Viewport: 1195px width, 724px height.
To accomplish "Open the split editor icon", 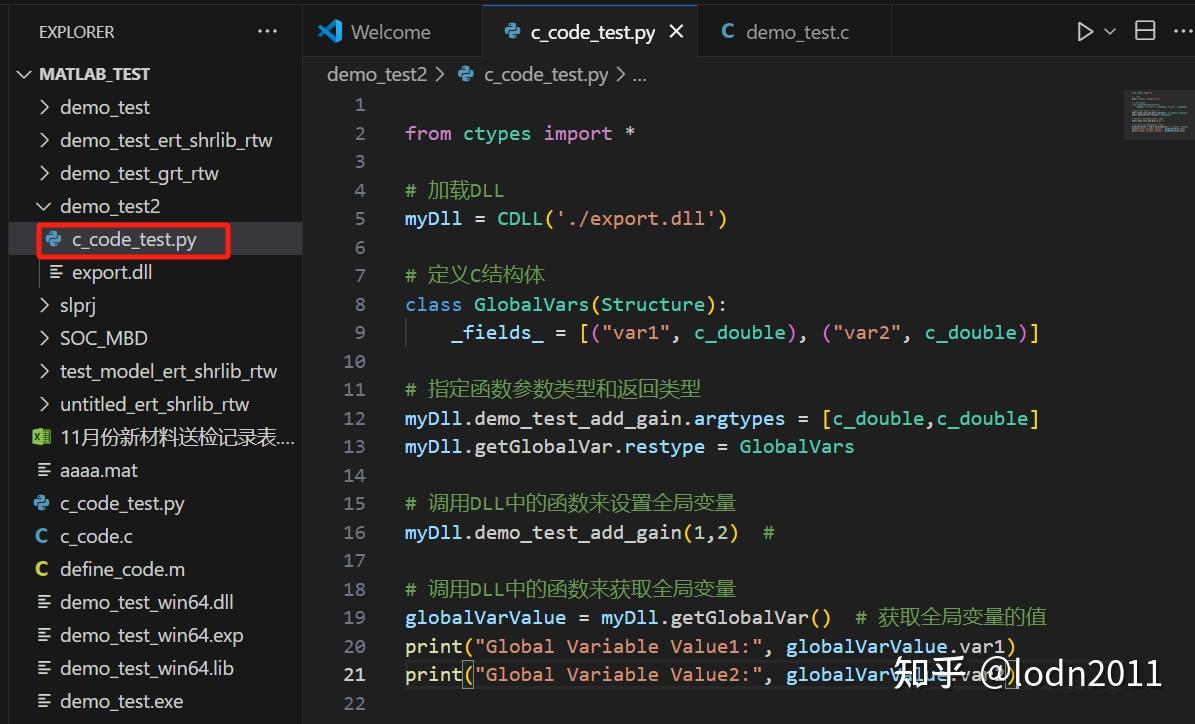I will (x=1144, y=30).
